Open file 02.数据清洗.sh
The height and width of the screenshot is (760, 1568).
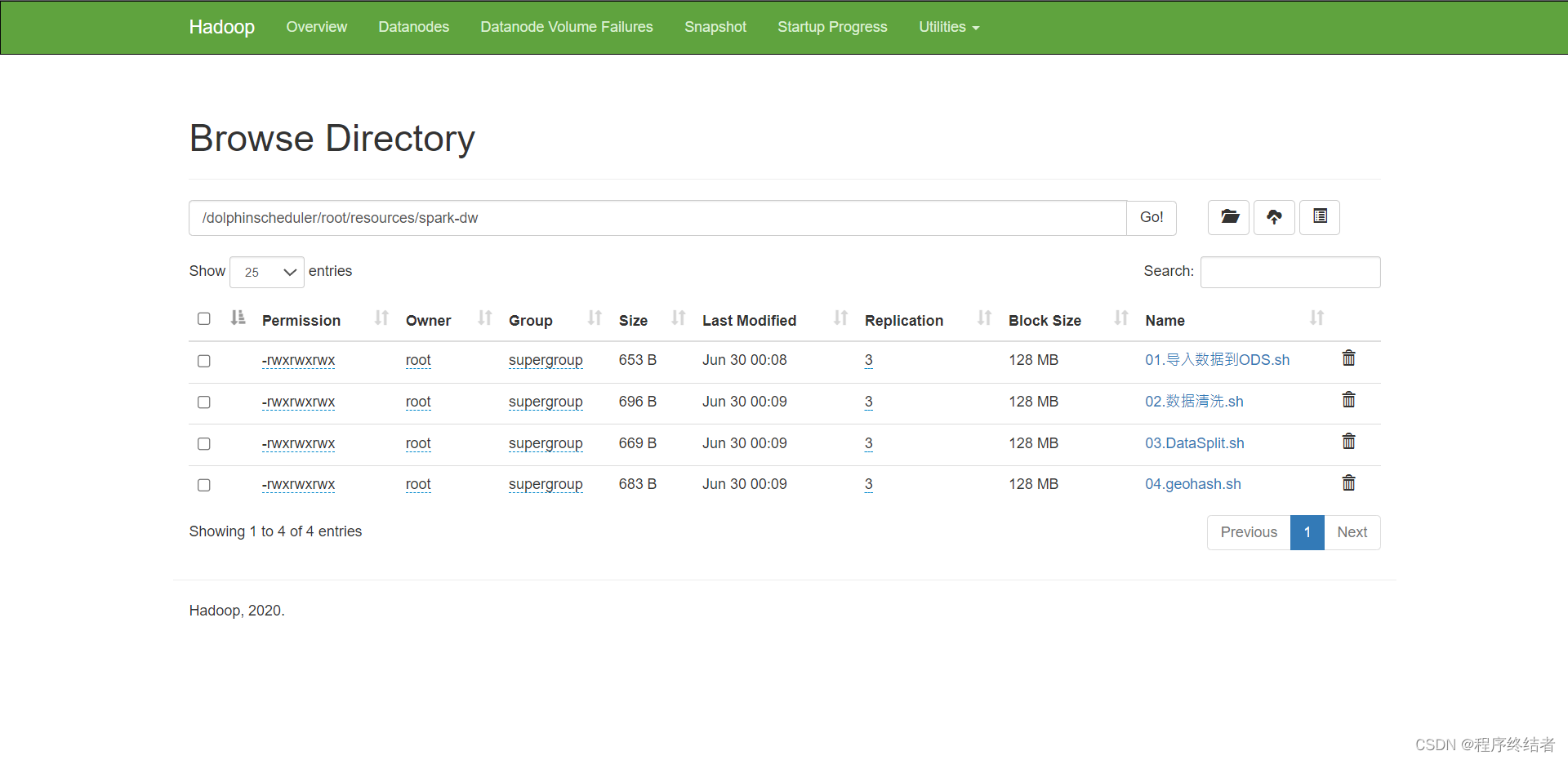click(x=1194, y=402)
